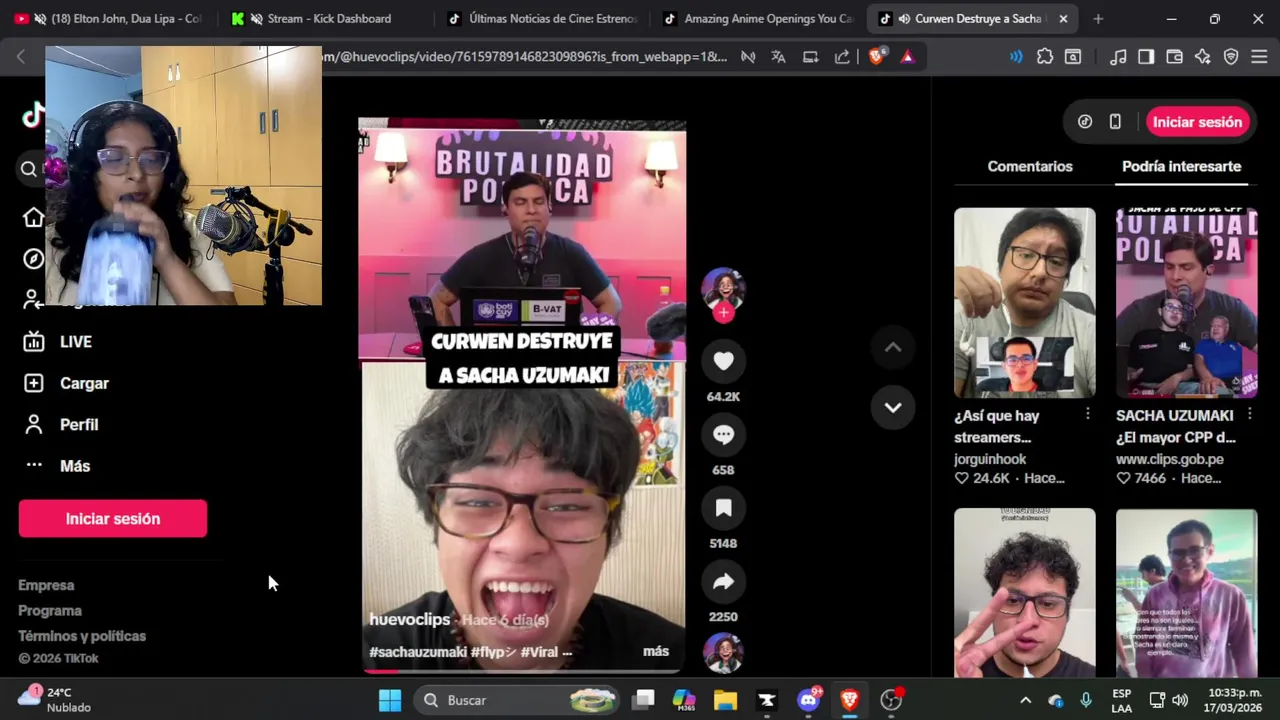Viewport: 1280px width, 720px height.
Task: Go to the previous video with up chevron
Action: coord(893,347)
